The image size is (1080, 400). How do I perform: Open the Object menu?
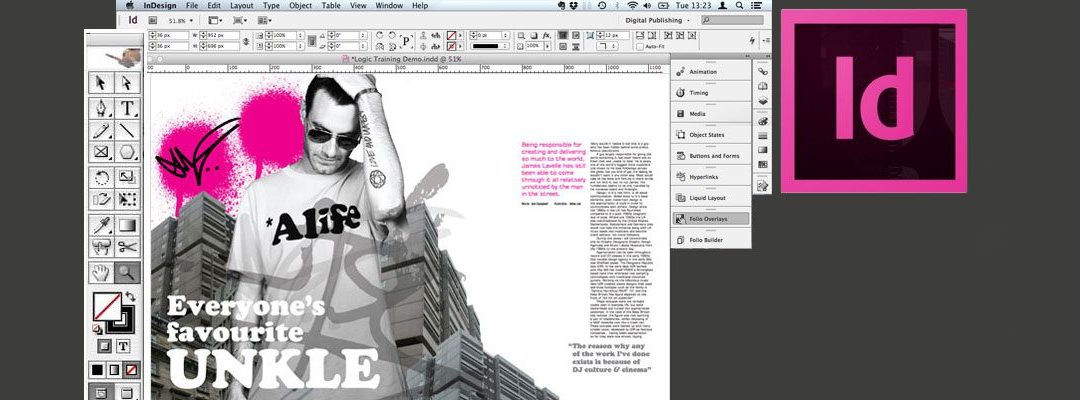coord(300,6)
